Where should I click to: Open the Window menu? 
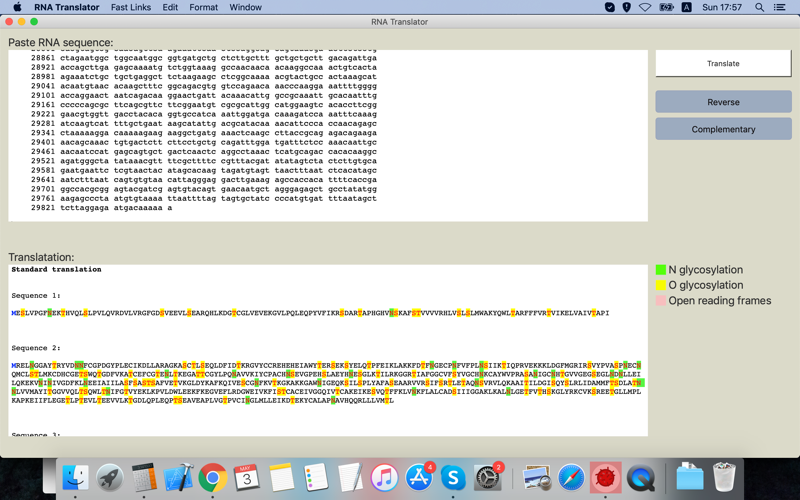point(245,7)
